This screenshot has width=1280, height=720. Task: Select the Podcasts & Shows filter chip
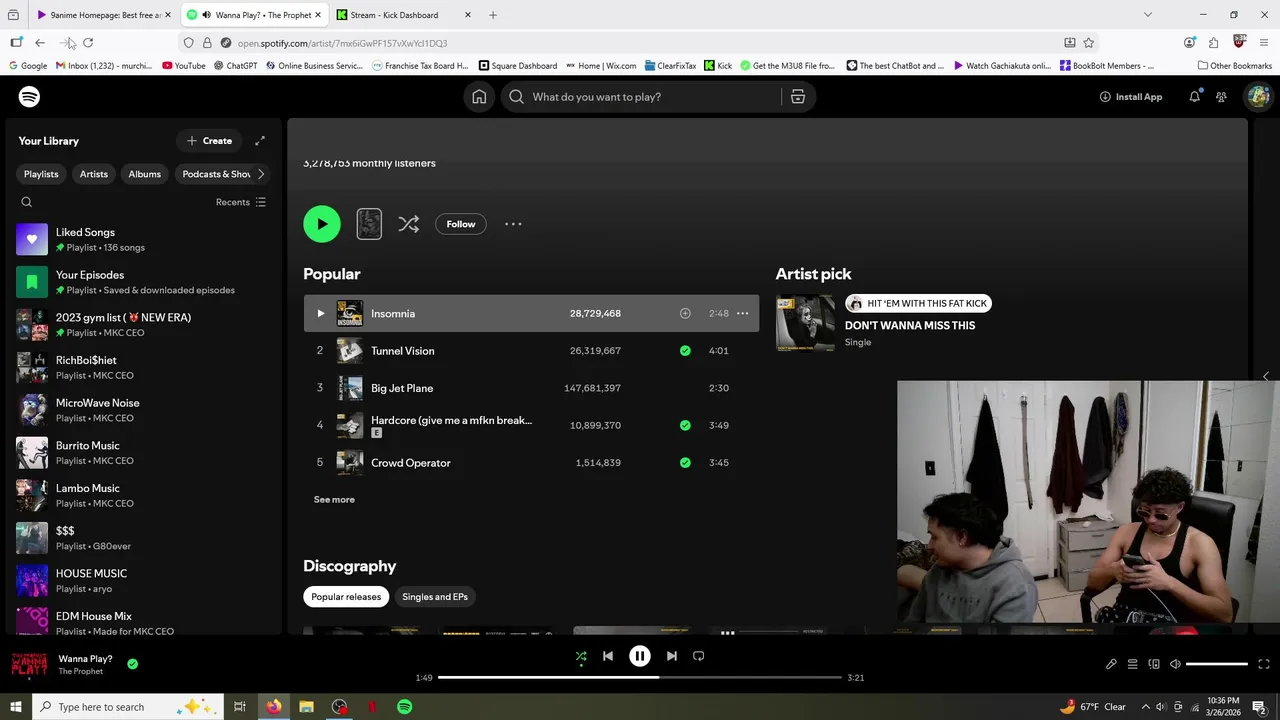tap(214, 174)
